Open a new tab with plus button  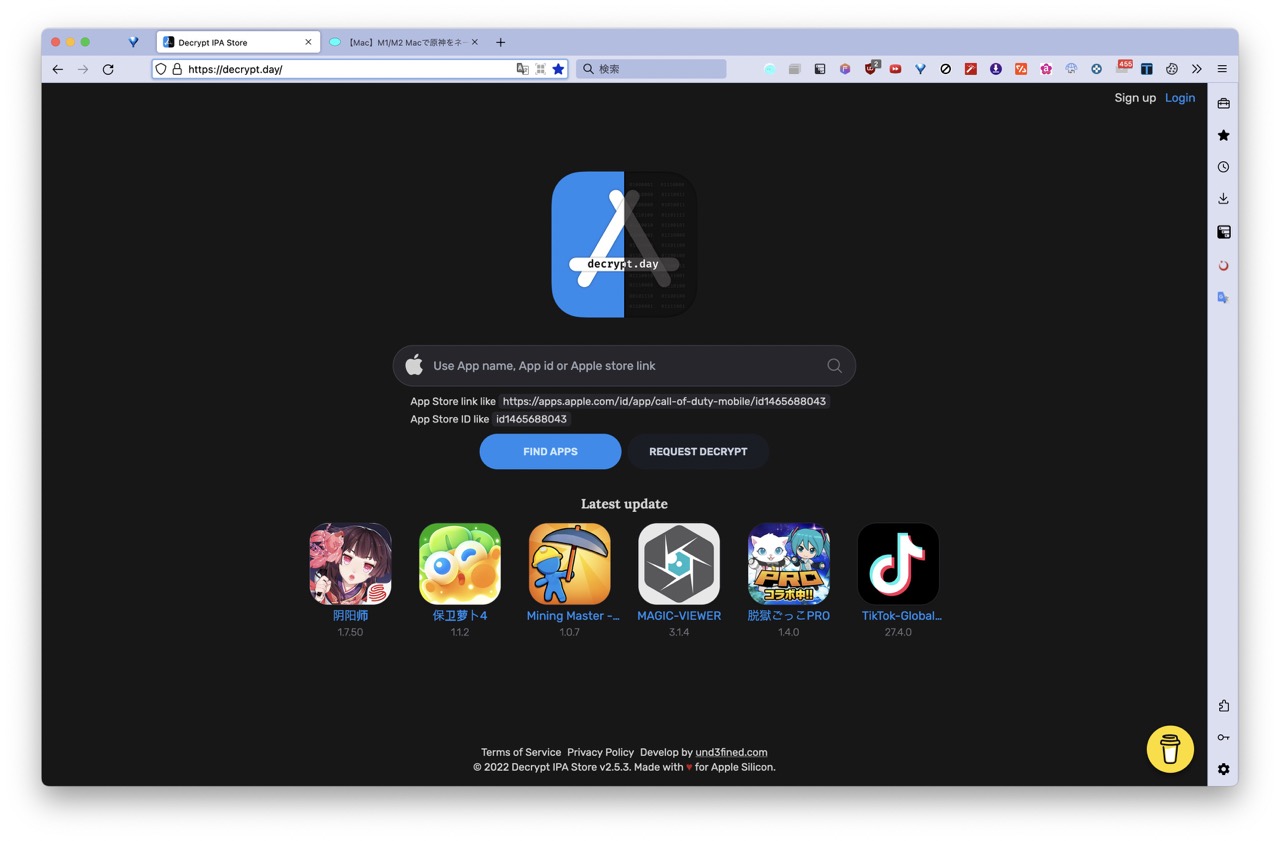500,42
